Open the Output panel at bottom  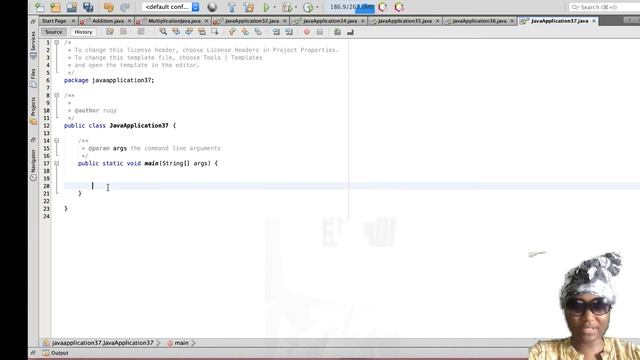coord(56,353)
